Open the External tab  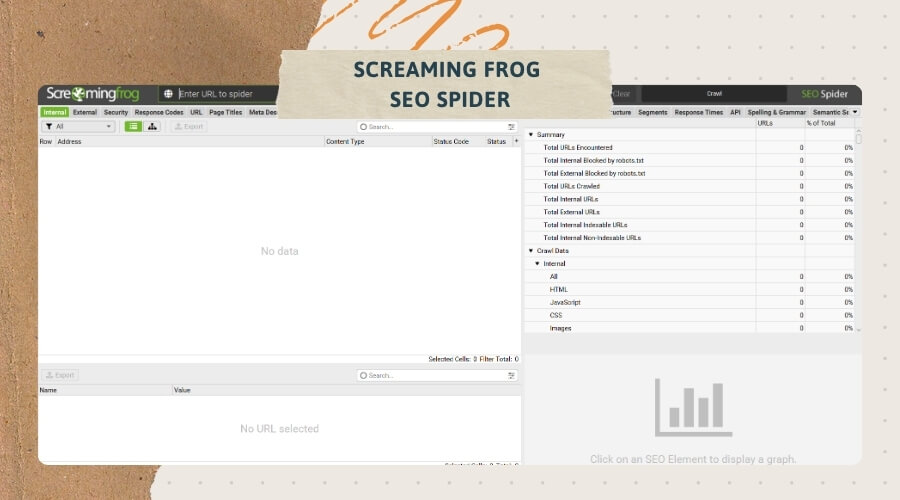pos(85,113)
